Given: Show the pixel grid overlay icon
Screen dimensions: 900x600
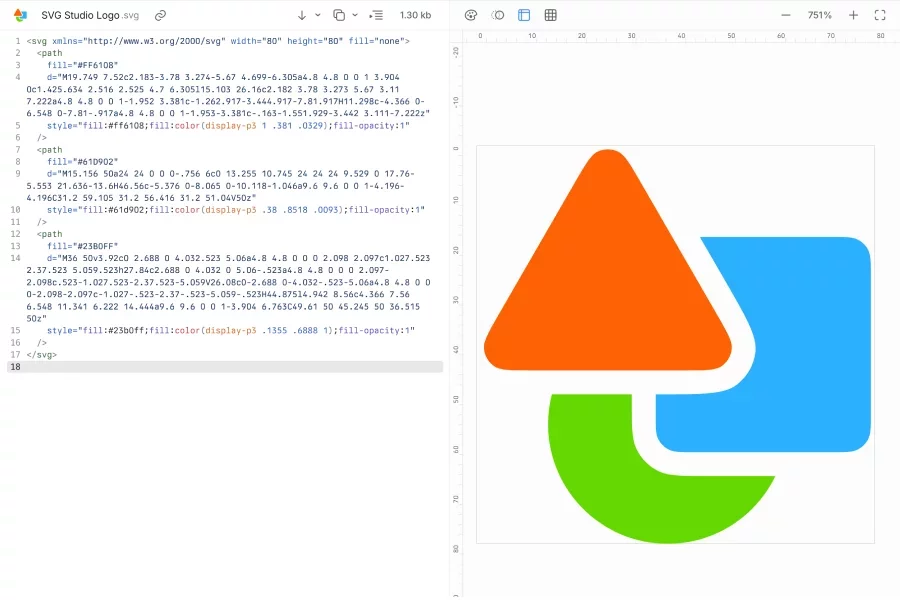Looking at the screenshot, I should pyautogui.click(x=551, y=15).
